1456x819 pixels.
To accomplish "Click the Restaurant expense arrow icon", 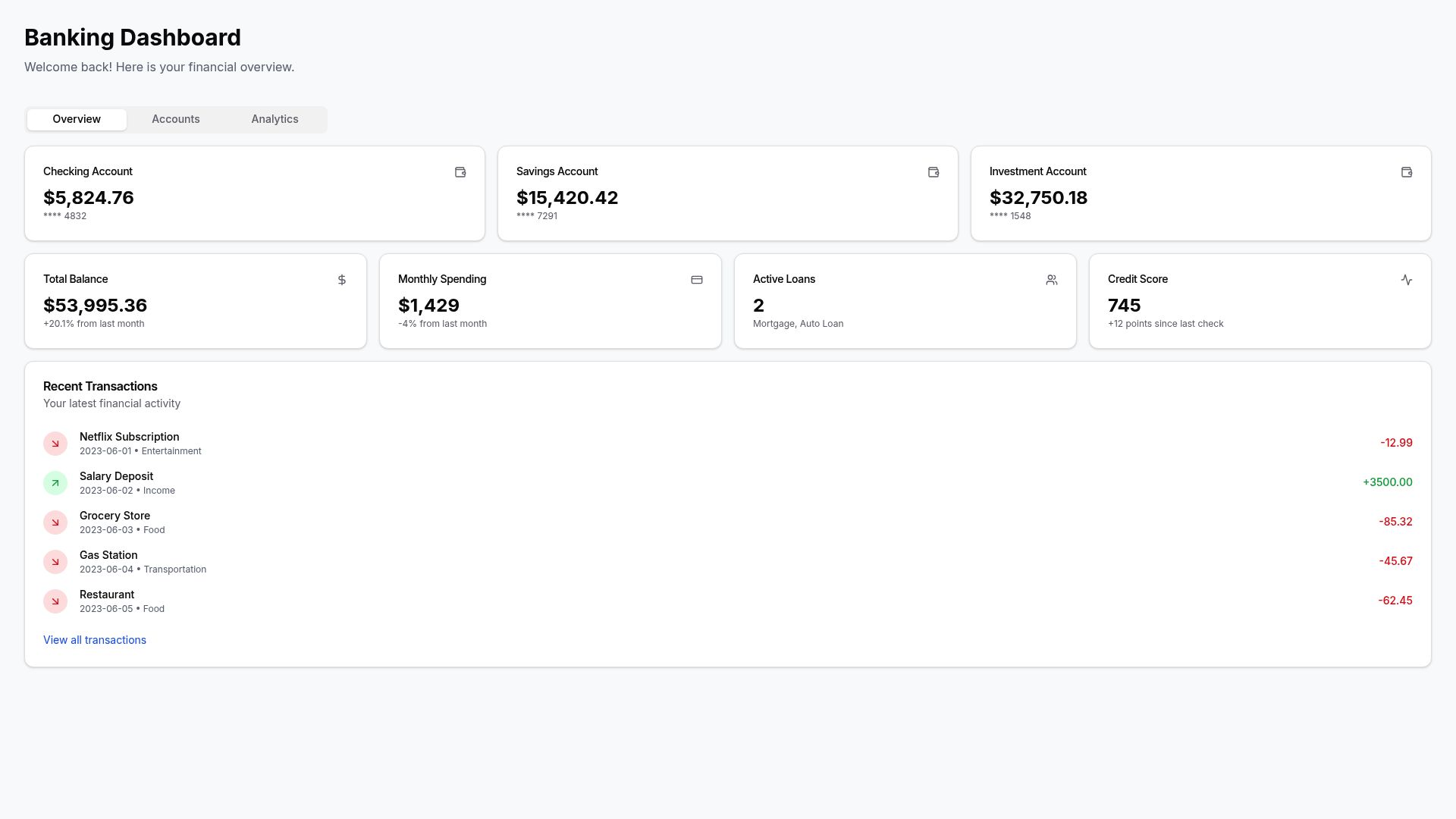I will (x=55, y=601).
